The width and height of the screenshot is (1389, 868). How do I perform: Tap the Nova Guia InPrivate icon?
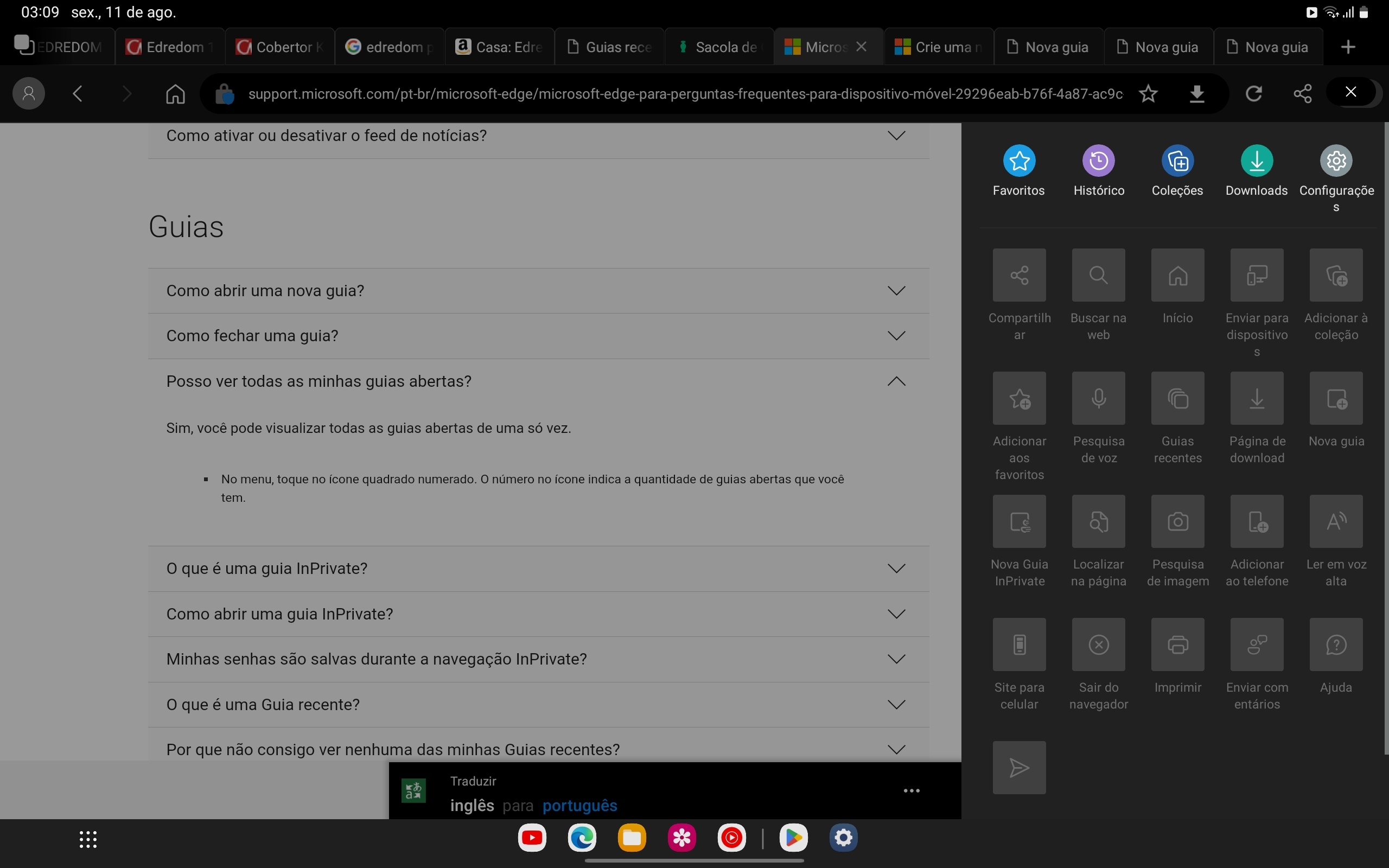[1019, 521]
